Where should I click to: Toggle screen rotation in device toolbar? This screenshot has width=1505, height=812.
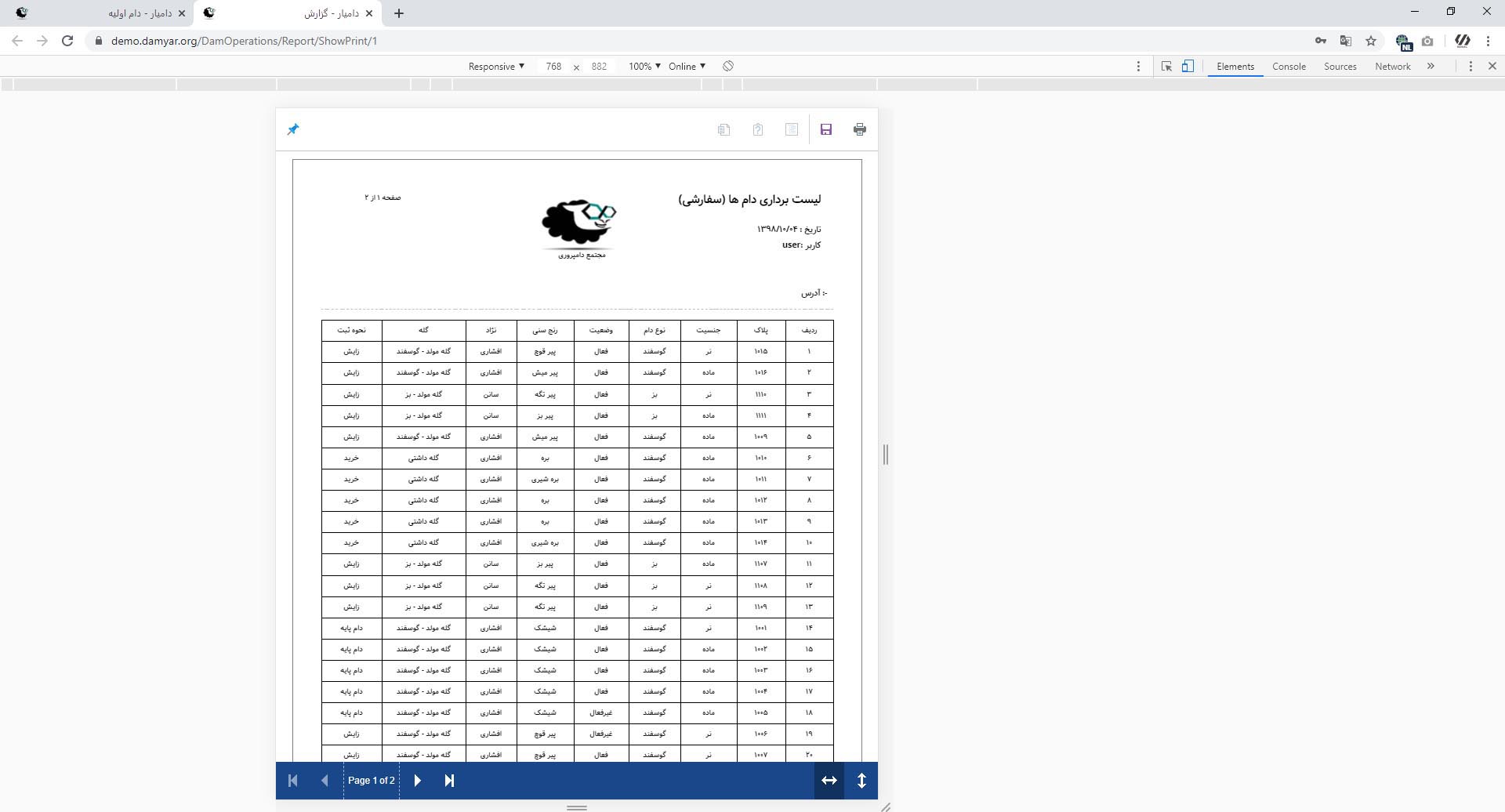728,67
